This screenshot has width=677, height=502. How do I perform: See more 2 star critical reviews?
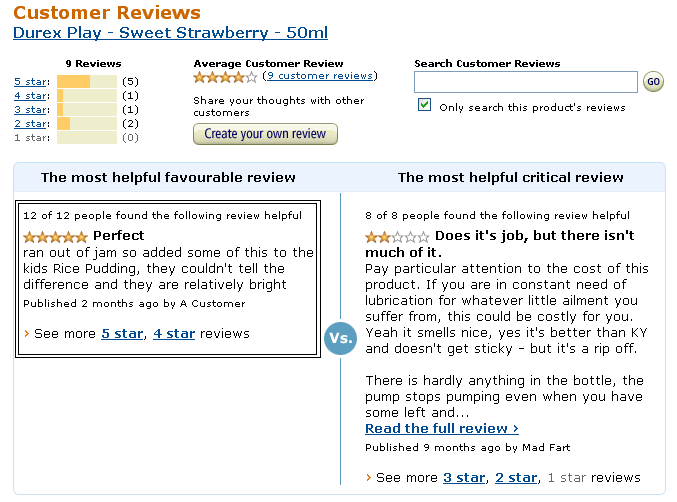pos(516,478)
